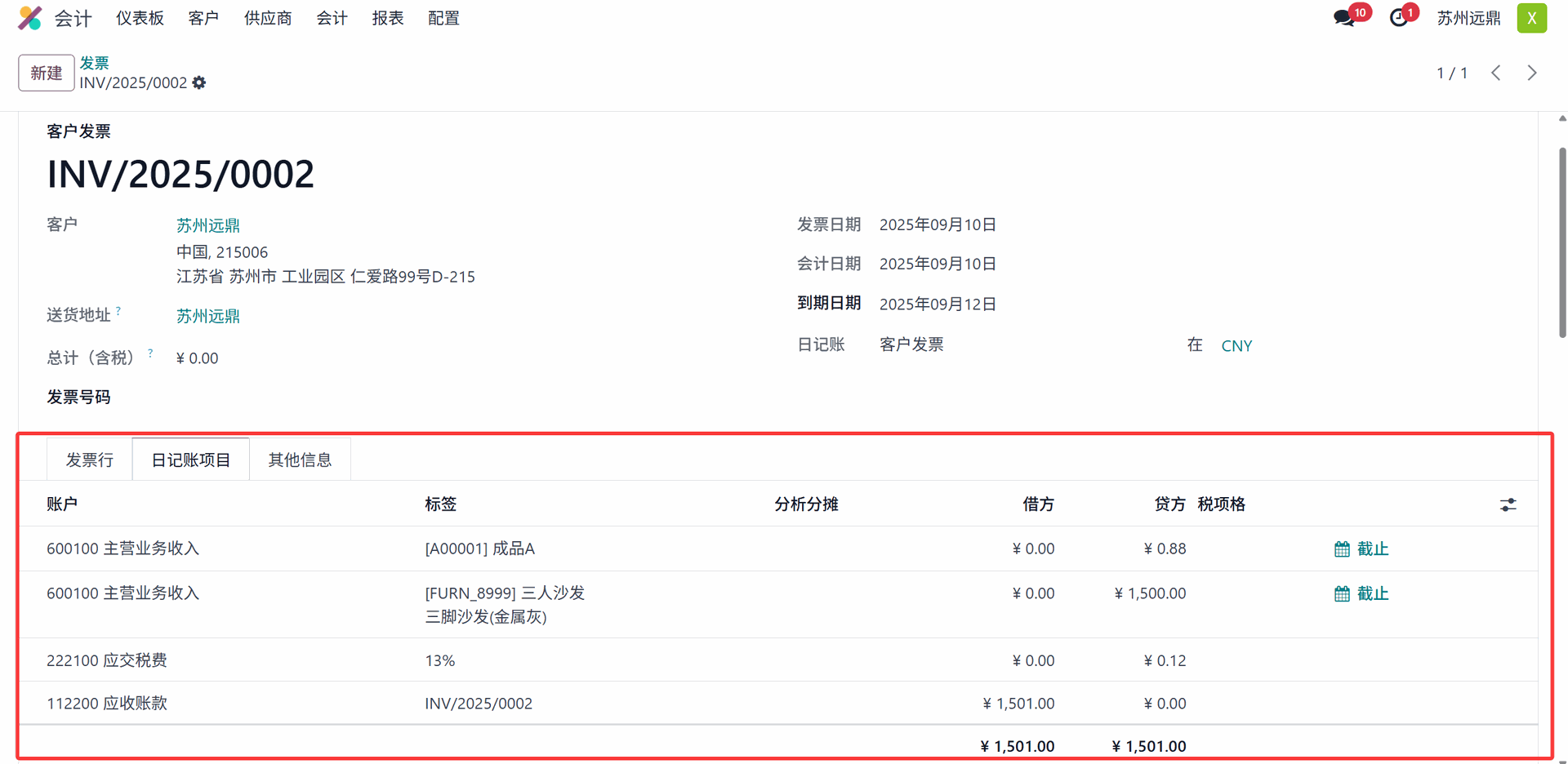Switch to the 其他信息 tab
1568x764 pixels.
click(x=300, y=460)
